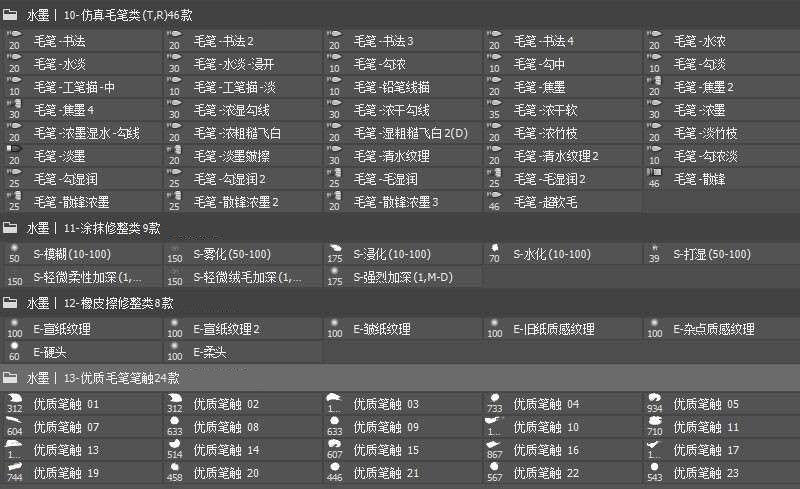Pick the 毛笔-工笔描-淡 brush icon
The height and width of the screenshot is (489, 800).
tap(174, 86)
